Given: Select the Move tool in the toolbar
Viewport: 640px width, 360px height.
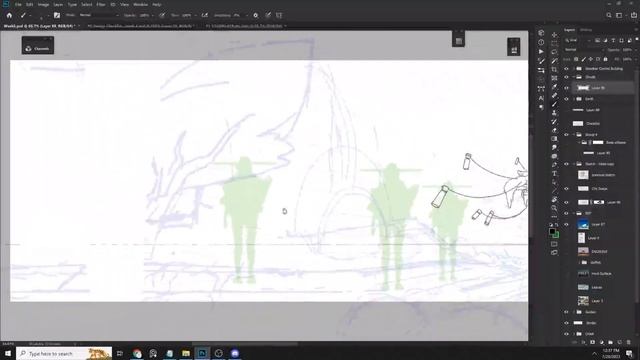Looking at the screenshot, I should tap(554, 35).
